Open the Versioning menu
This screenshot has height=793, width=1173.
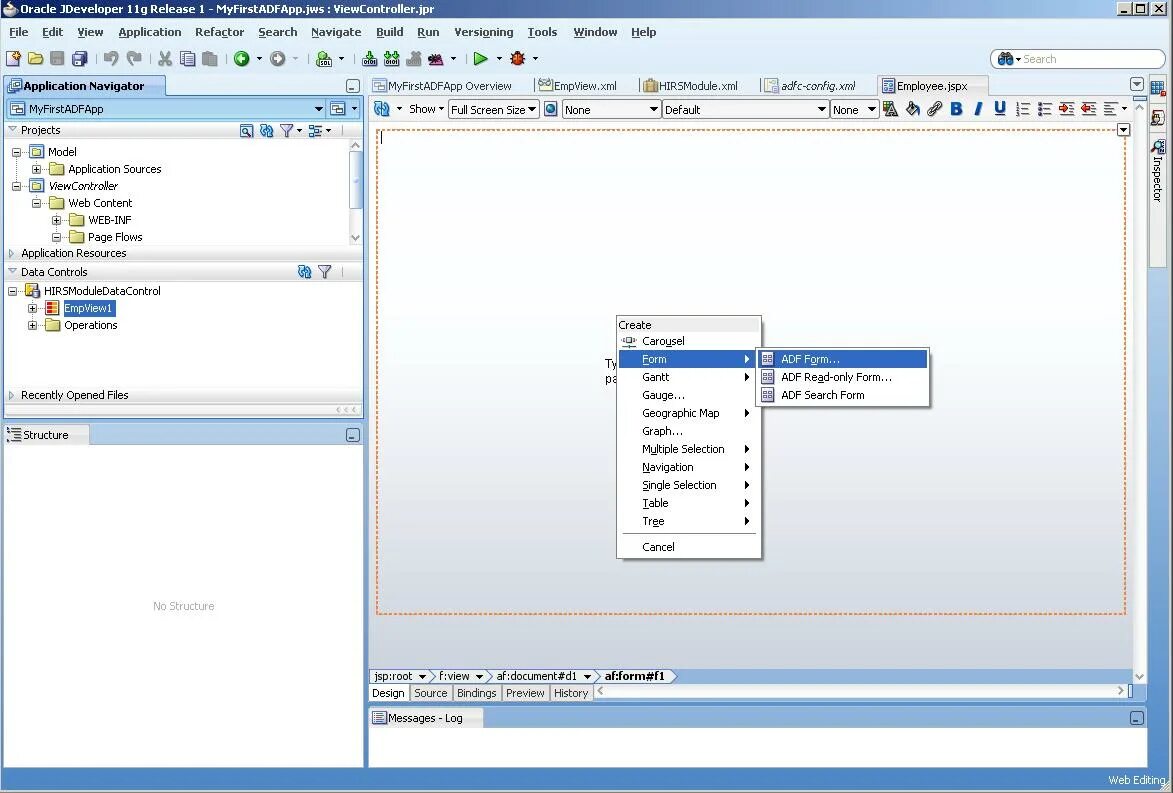pos(483,32)
